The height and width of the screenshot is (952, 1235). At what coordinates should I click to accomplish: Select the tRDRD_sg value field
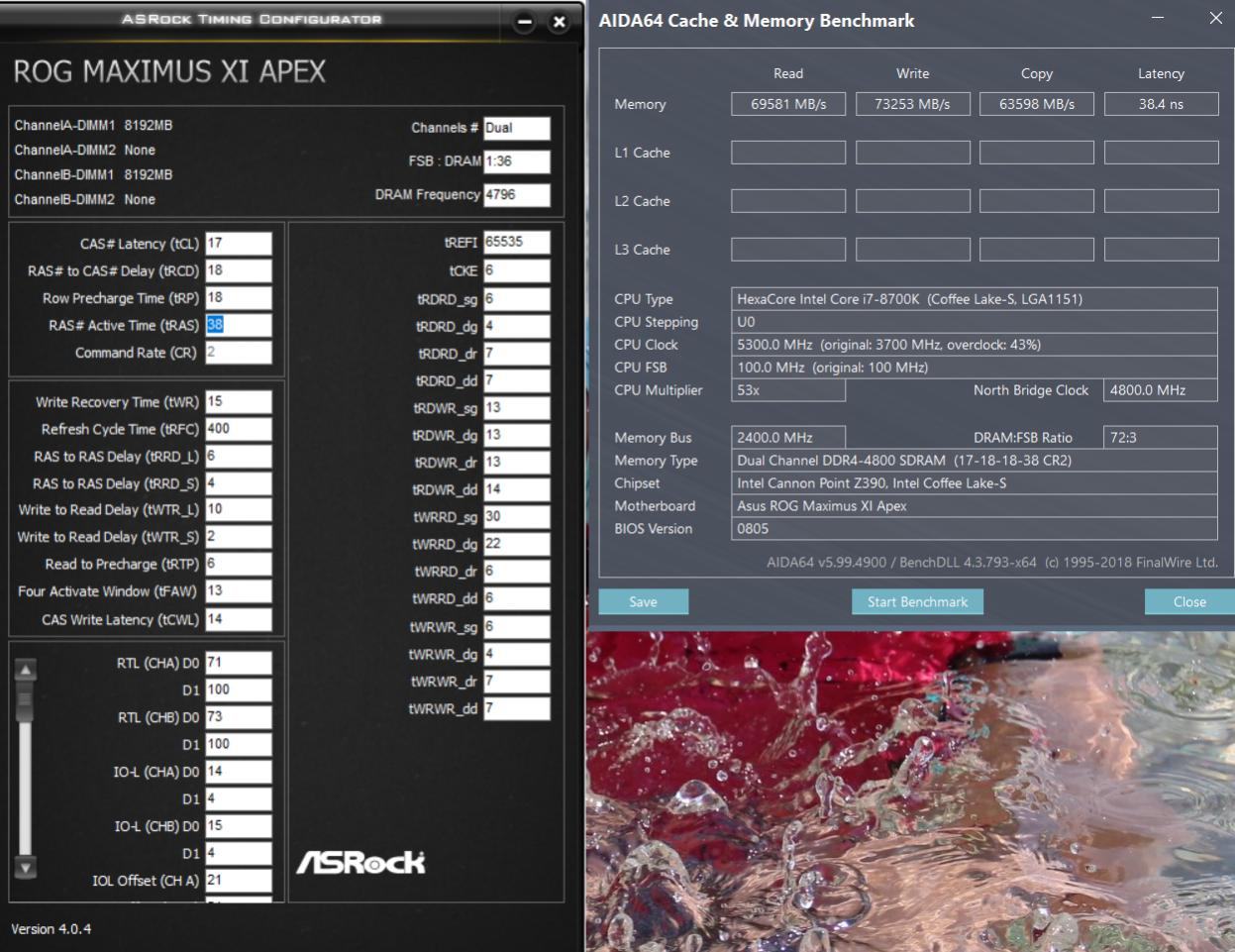[x=517, y=299]
